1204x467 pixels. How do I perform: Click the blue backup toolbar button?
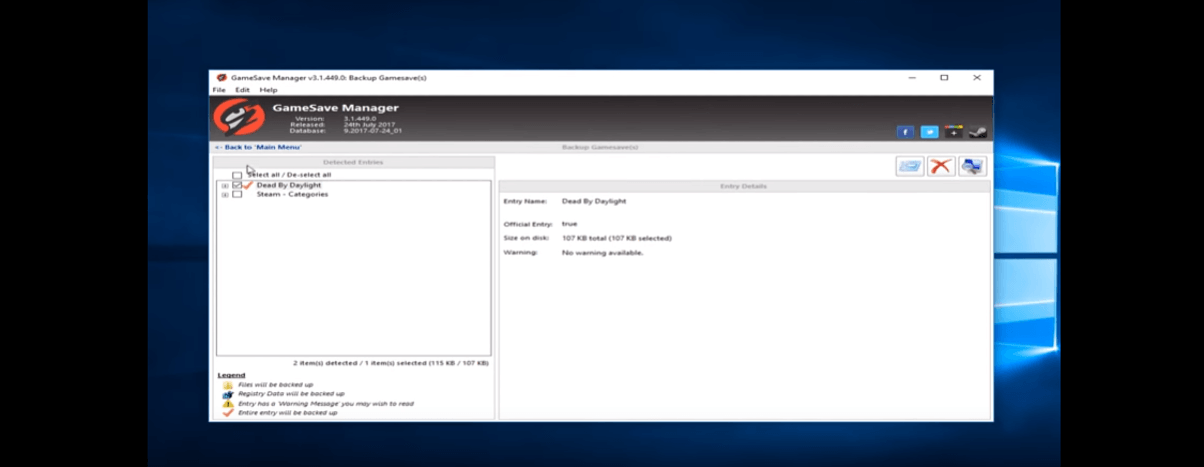[909, 166]
